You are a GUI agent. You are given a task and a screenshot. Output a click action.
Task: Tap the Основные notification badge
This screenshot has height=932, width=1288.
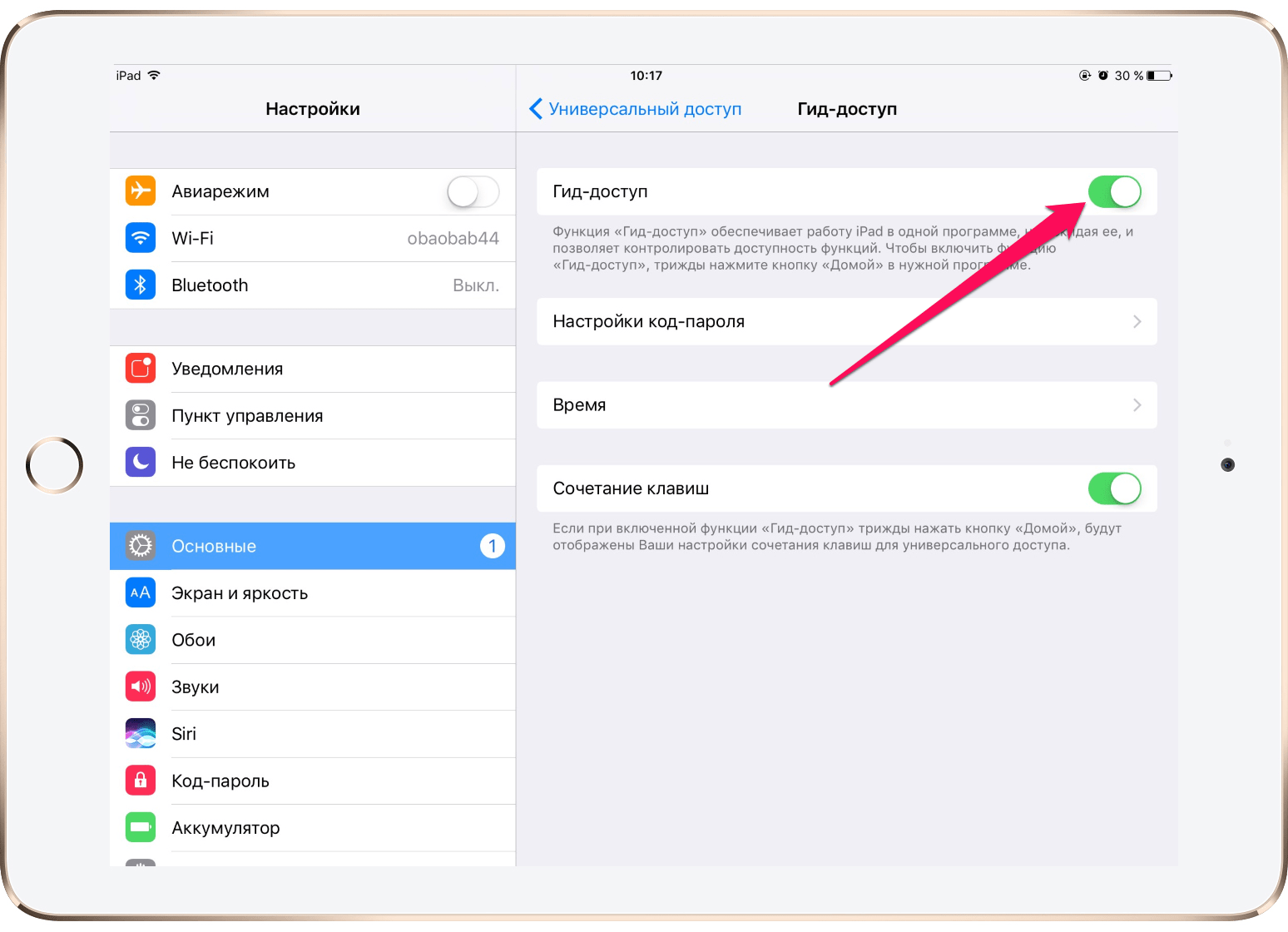[x=493, y=546]
